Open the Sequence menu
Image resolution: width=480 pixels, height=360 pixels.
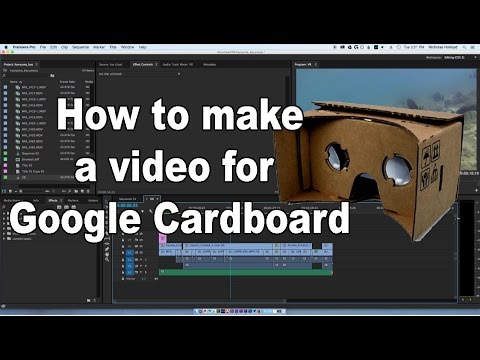click(80, 47)
